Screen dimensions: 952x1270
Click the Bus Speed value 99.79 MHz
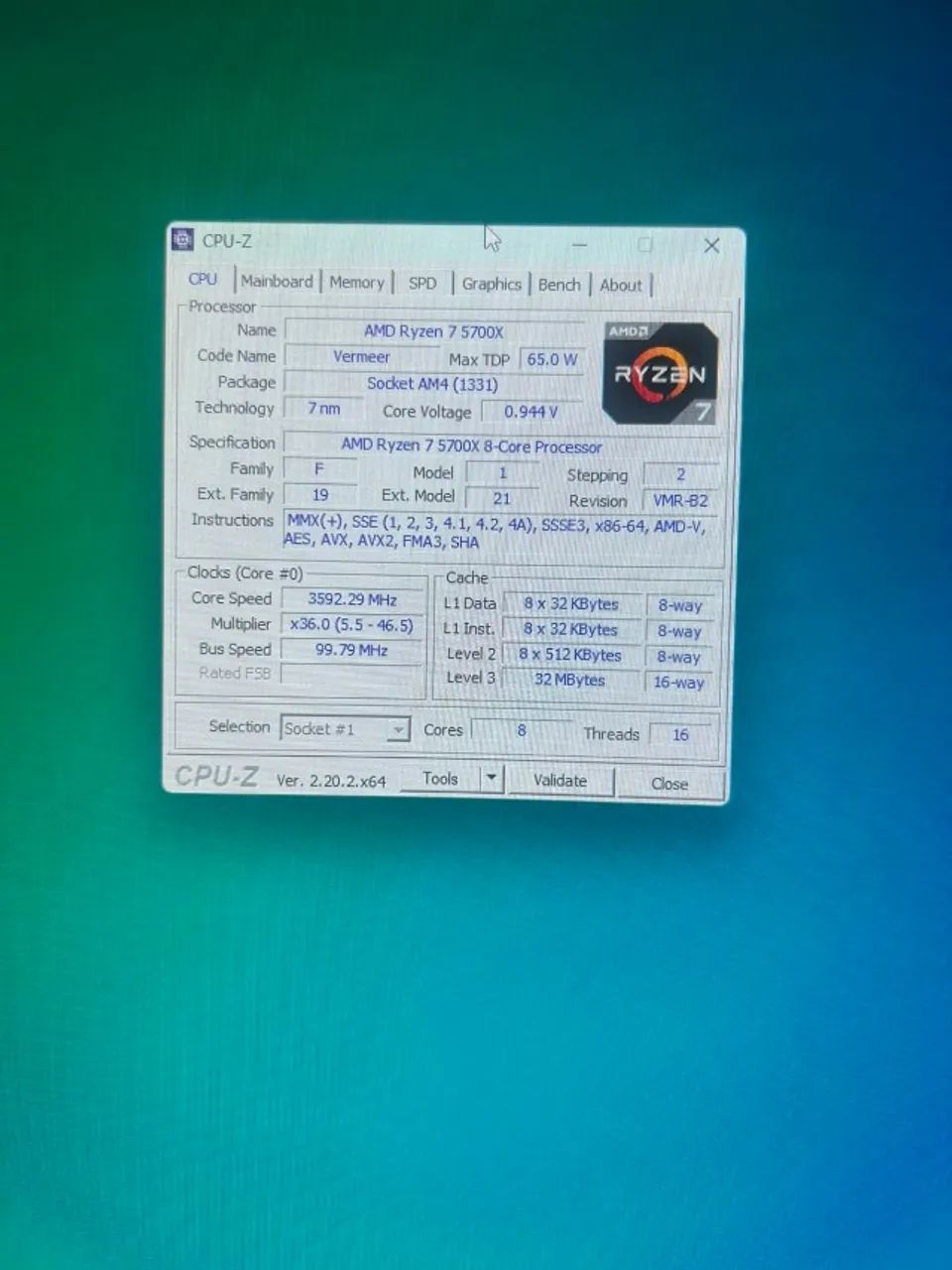click(x=352, y=651)
